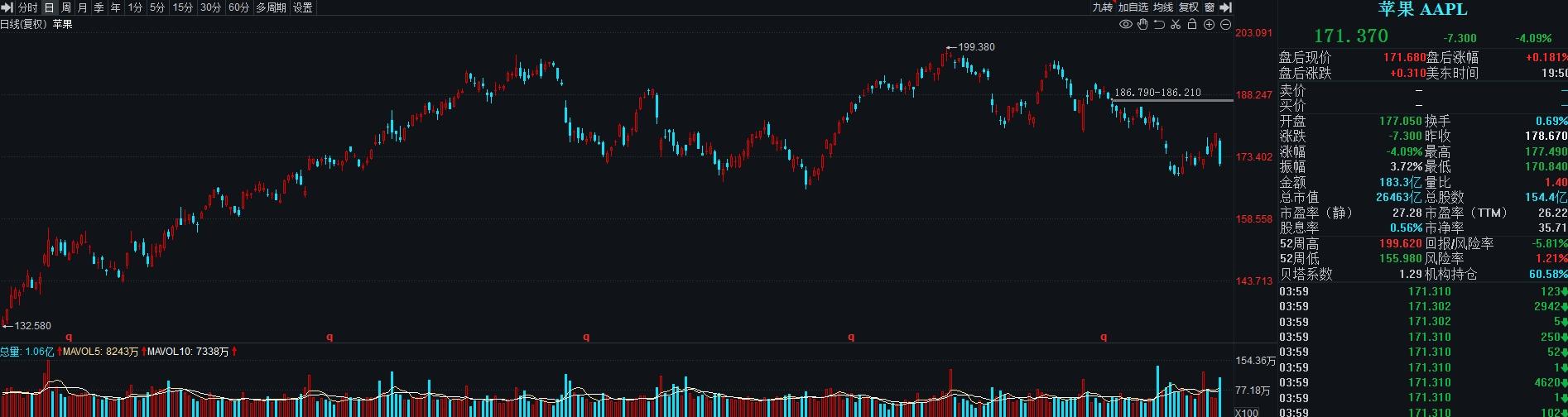This screenshot has width=1568, height=417.
Task: Toggle the padlock chart lock icon
Action: [1192, 25]
